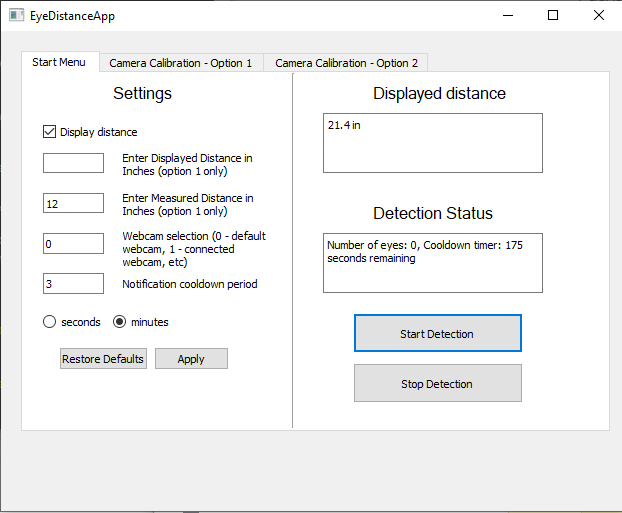622x513 pixels.
Task: Click the Restore Defaults button
Action: coord(103,359)
